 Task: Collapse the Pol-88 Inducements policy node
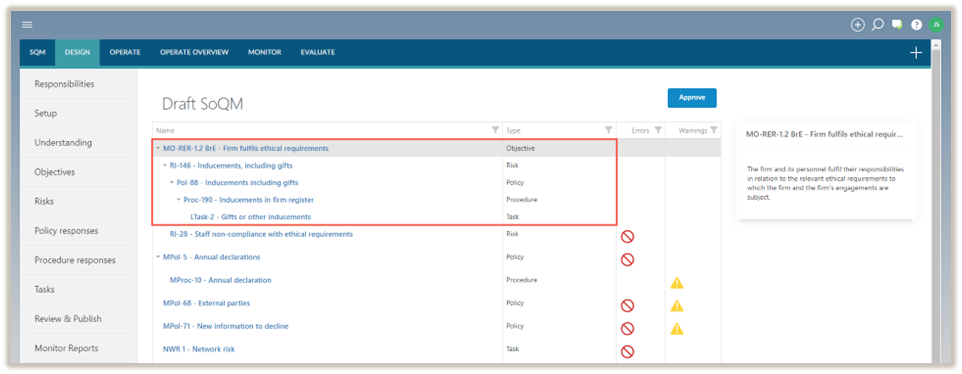pos(172,183)
